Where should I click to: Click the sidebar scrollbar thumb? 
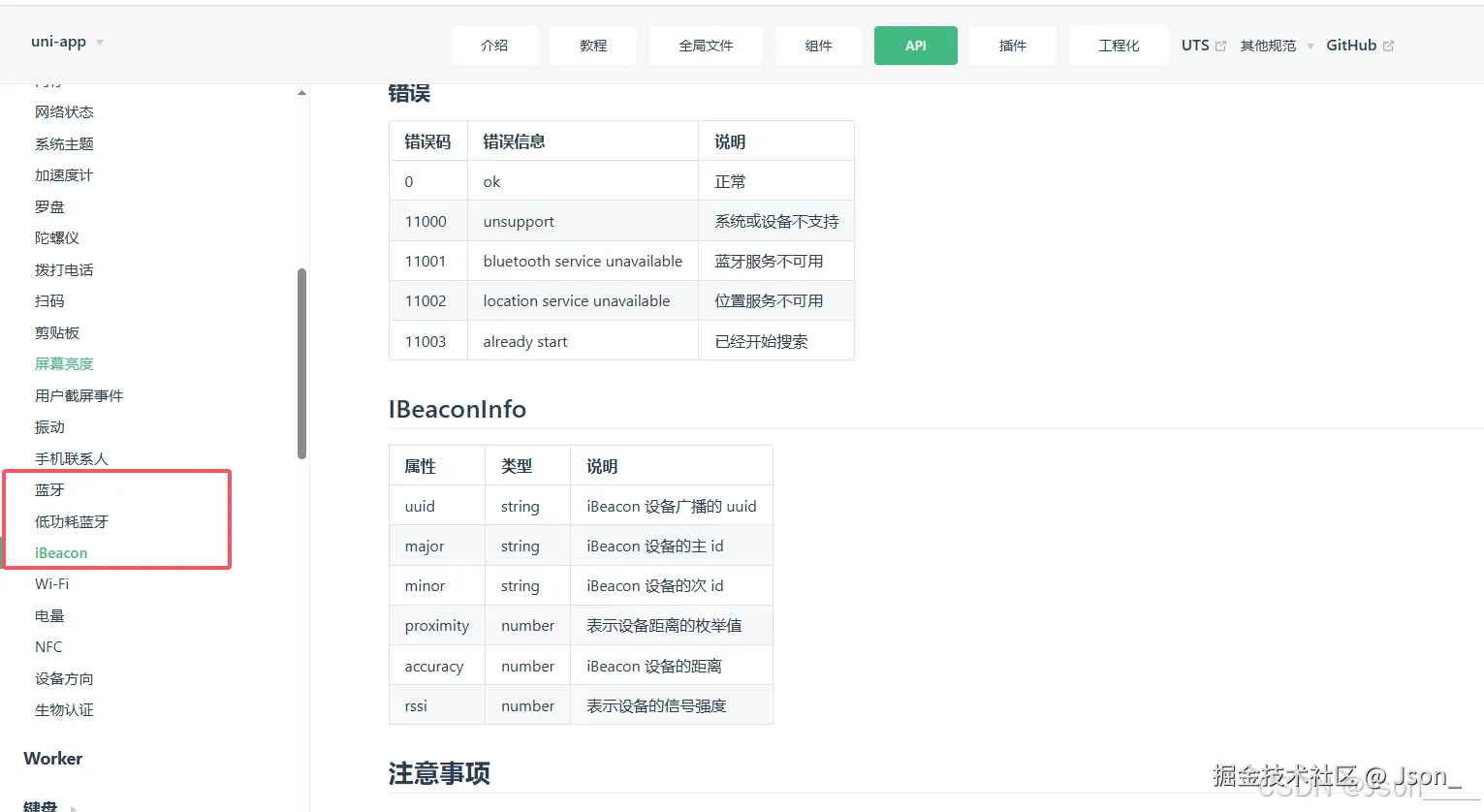301,363
